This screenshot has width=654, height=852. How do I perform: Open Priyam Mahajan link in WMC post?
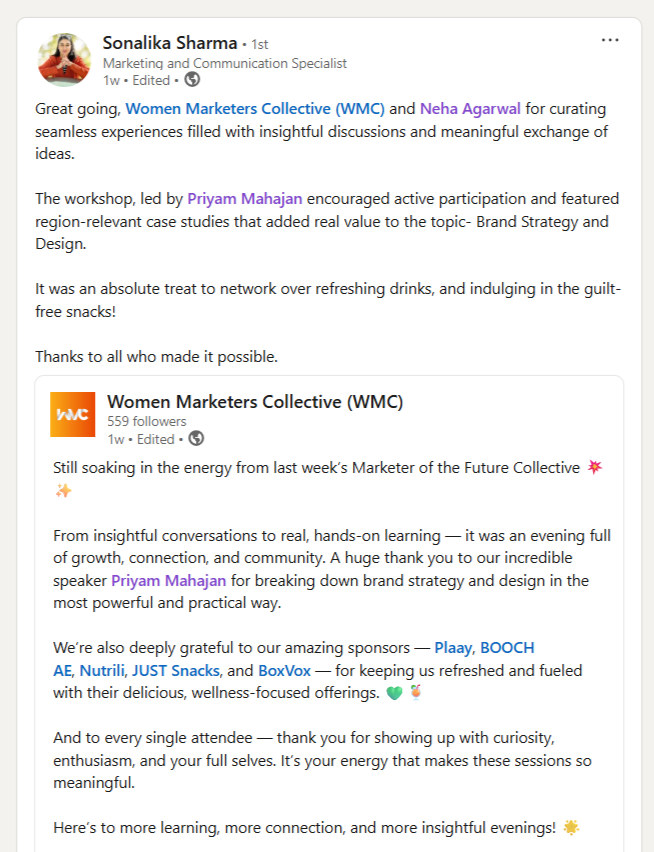[x=168, y=581]
